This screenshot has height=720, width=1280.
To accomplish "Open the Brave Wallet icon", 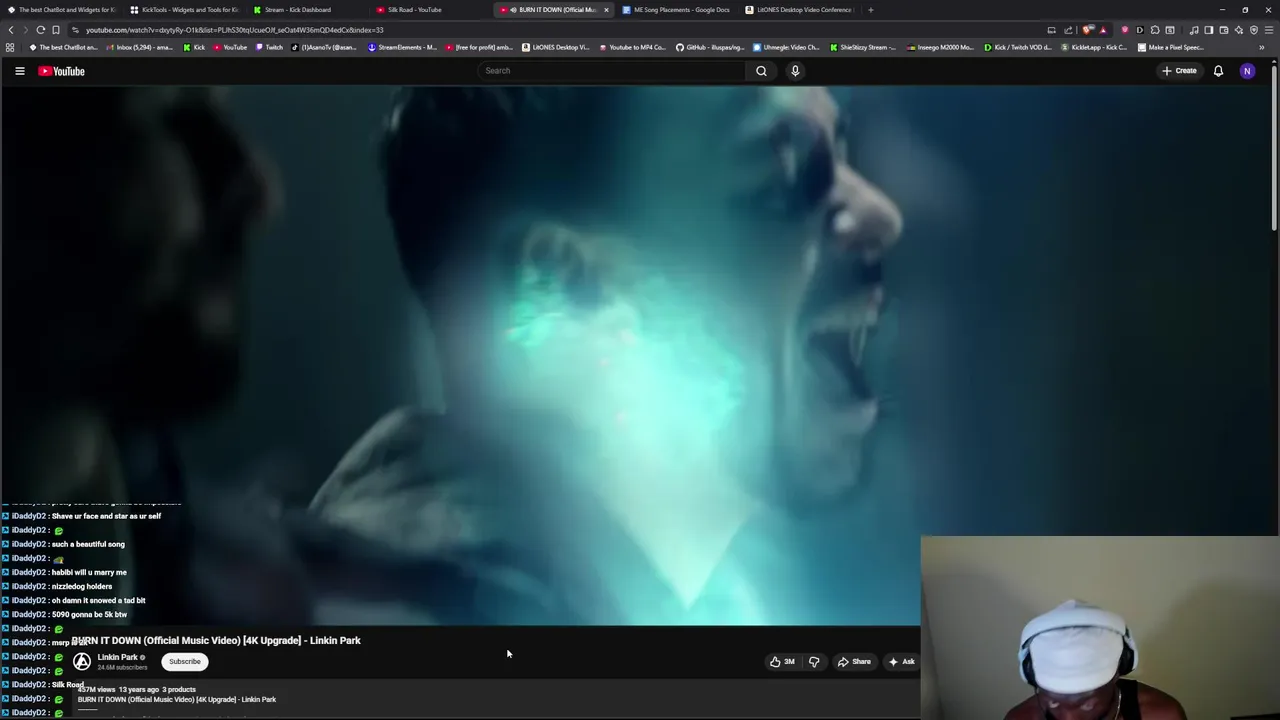I will [1223, 30].
